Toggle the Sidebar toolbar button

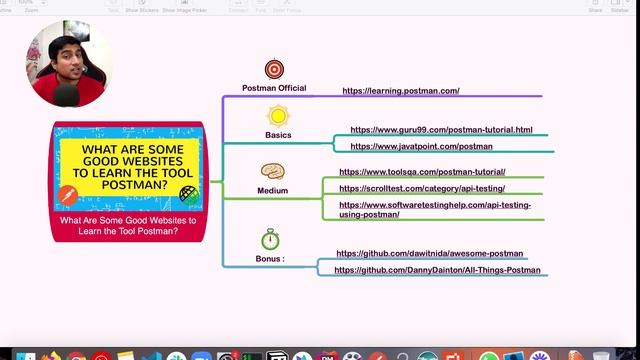(620, 7)
